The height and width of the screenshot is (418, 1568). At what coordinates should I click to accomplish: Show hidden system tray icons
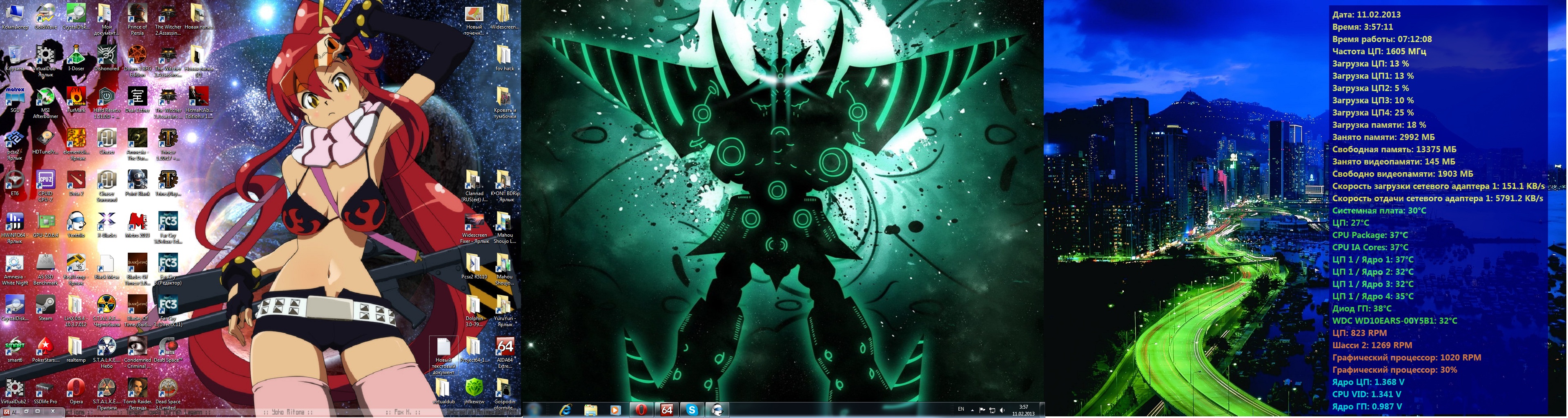click(972, 410)
